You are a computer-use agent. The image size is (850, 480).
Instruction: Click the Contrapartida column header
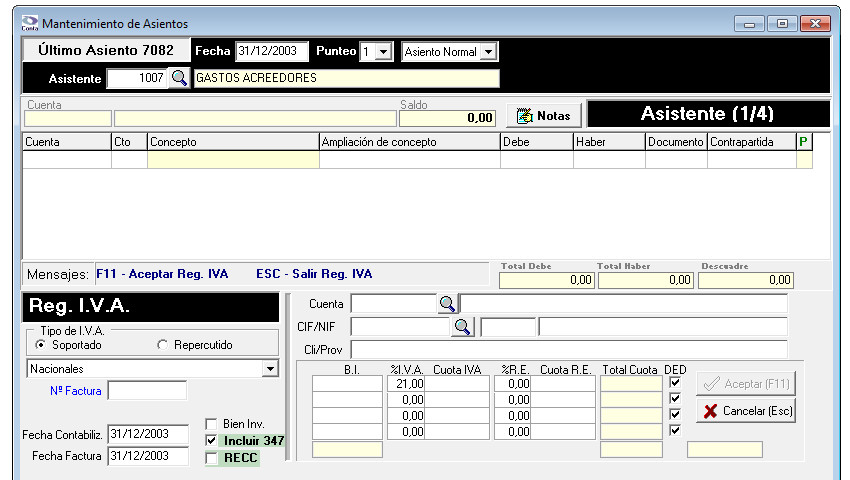(x=752, y=142)
